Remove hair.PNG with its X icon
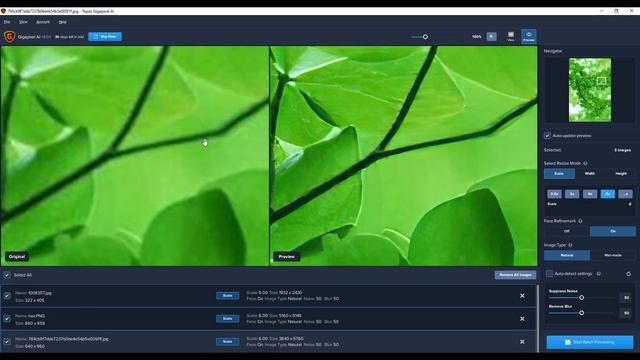The height and width of the screenshot is (360, 640). pos(522,319)
